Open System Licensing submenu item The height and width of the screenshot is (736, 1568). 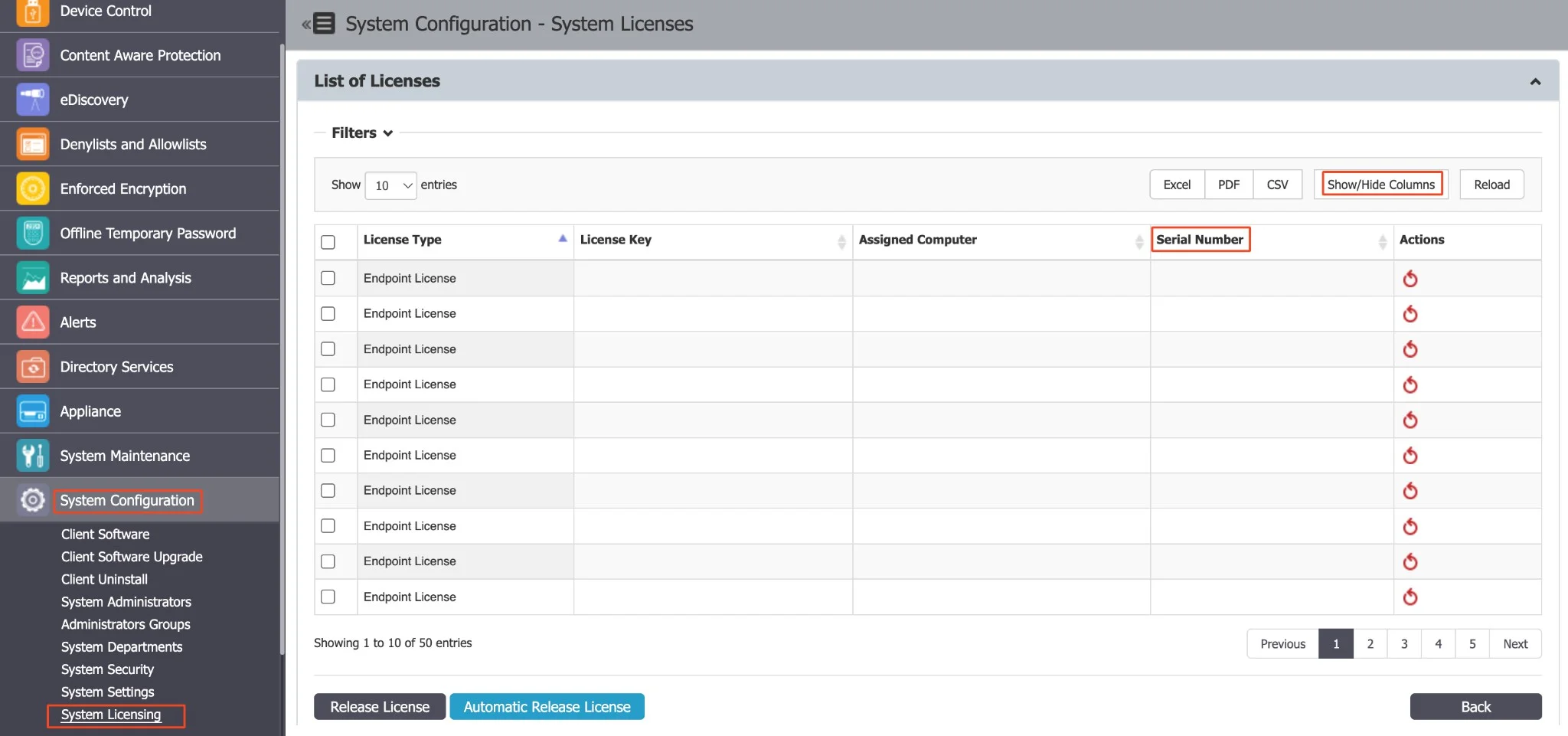click(111, 715)
